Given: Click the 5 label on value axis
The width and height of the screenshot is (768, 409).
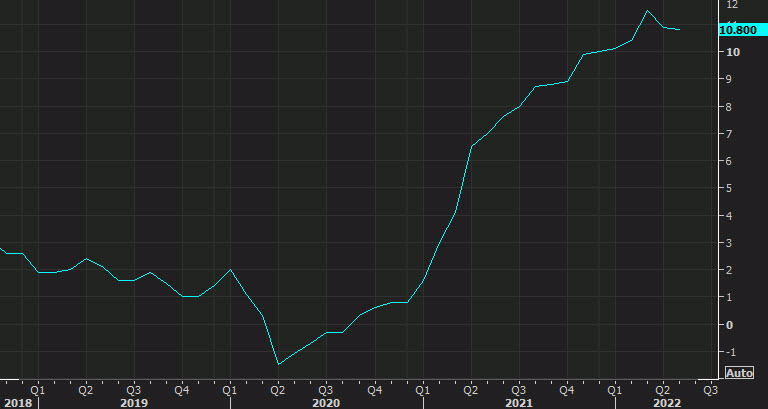Looking at the screenshot, I should (x=730, y=188).
